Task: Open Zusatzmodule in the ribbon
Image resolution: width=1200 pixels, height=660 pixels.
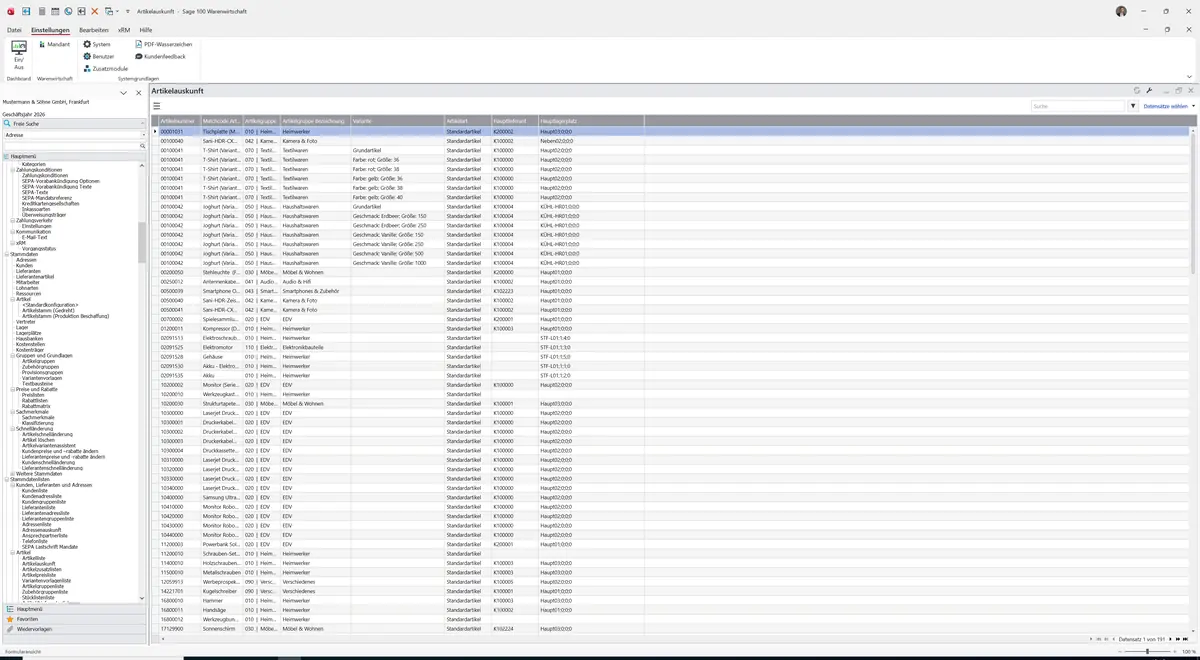Action: [x=106, y=69]
